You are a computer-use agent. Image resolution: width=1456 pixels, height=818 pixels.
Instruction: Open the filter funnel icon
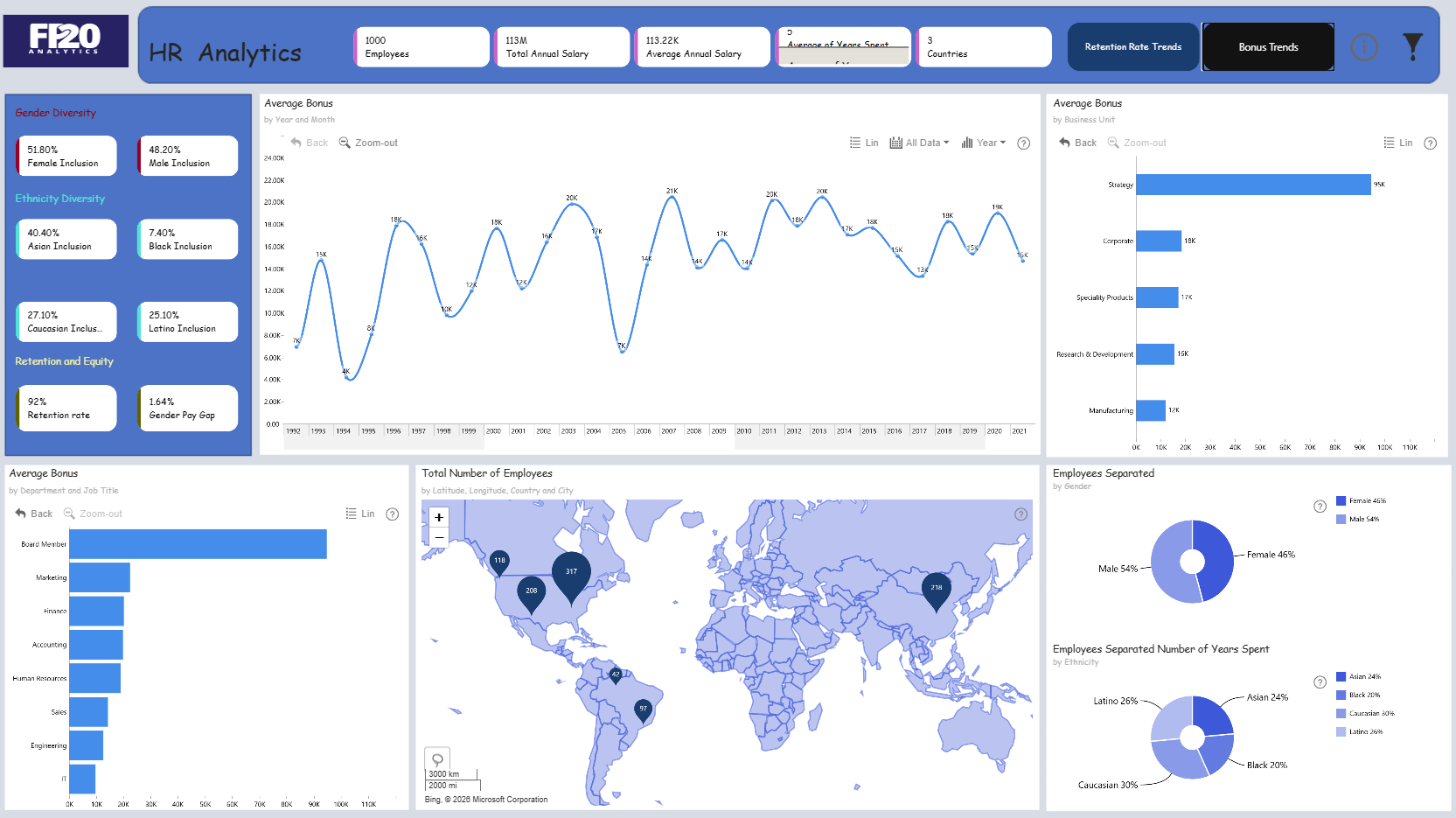1412,46
